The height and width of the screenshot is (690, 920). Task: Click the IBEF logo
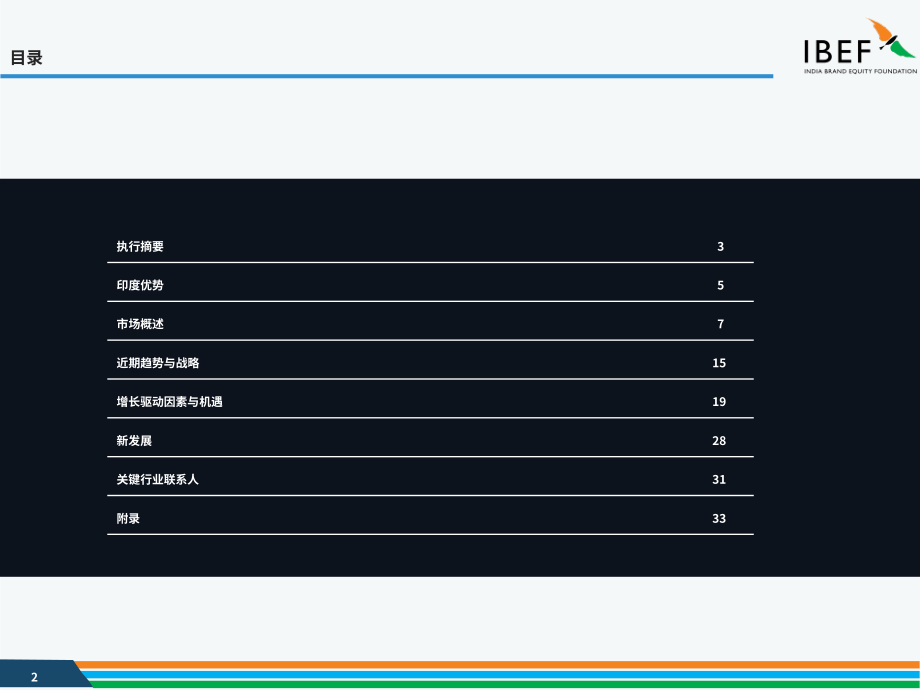[x=860, y=46]
